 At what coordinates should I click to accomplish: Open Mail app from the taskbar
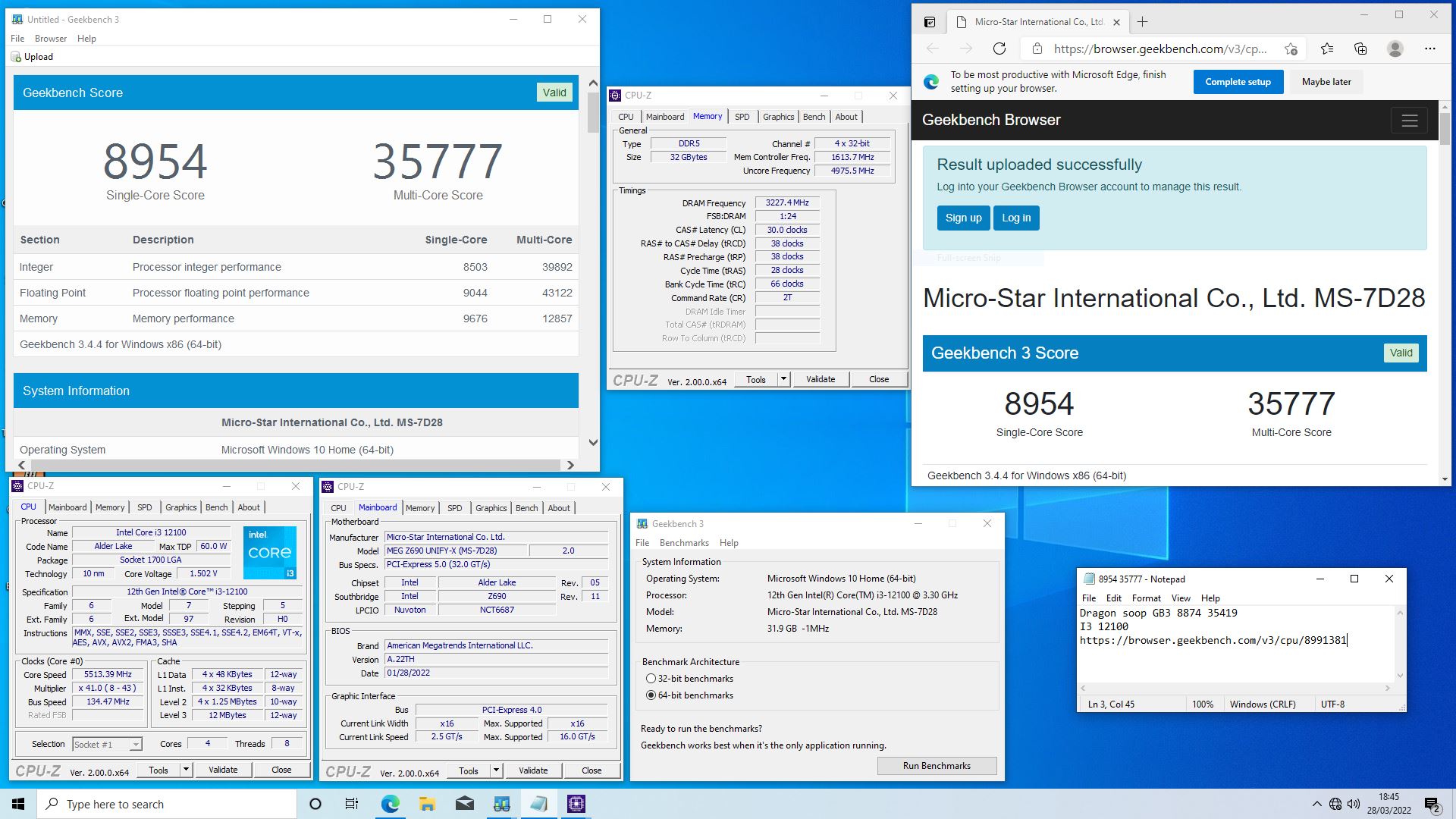[x=465, y=804]
